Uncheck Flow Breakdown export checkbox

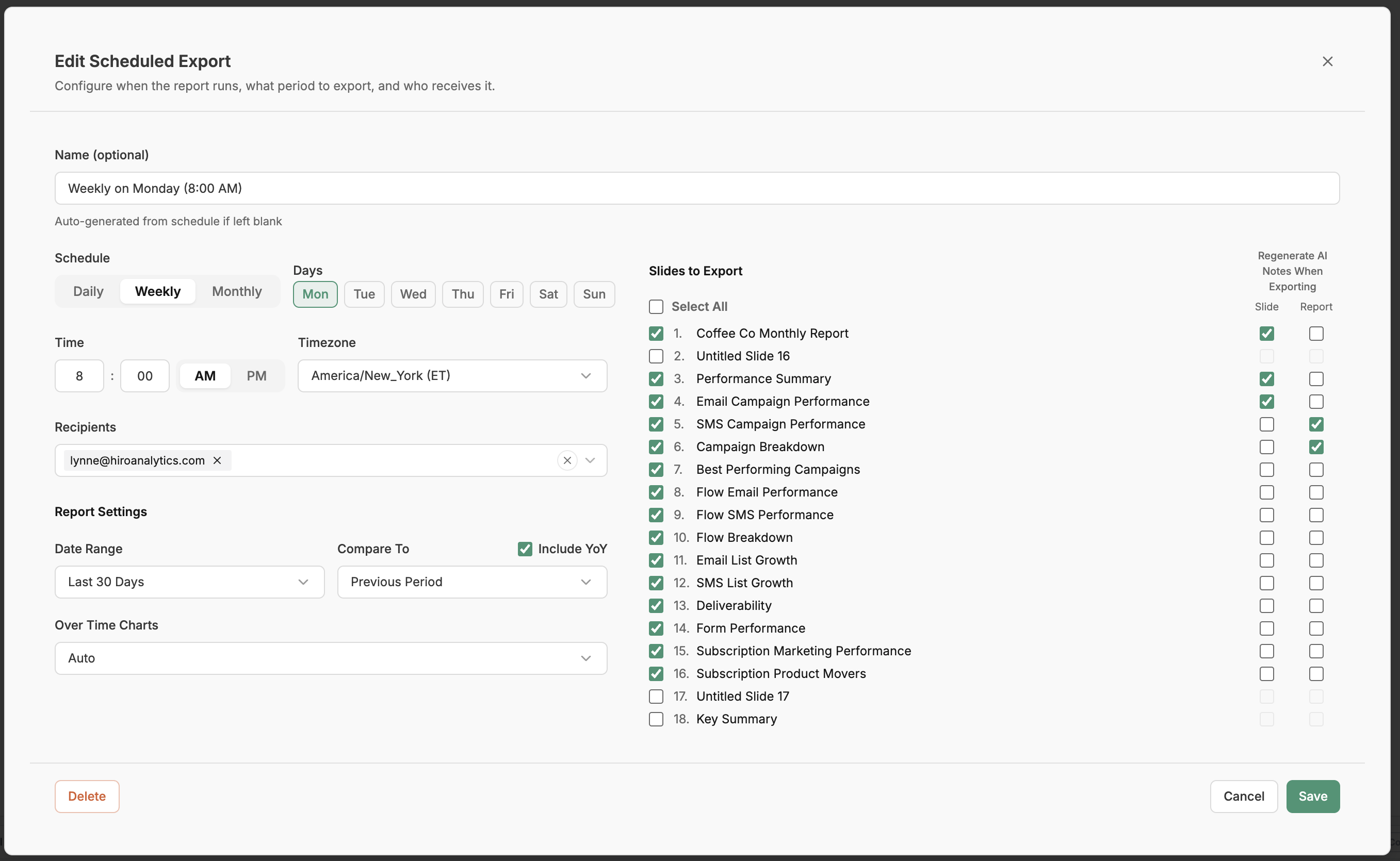coord(656,537)
